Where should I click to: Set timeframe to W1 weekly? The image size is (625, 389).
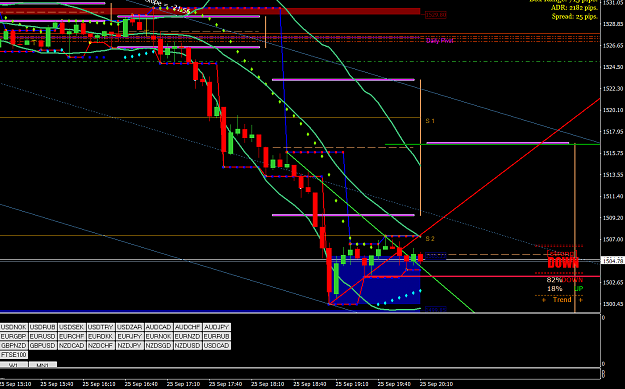(14, 365)
